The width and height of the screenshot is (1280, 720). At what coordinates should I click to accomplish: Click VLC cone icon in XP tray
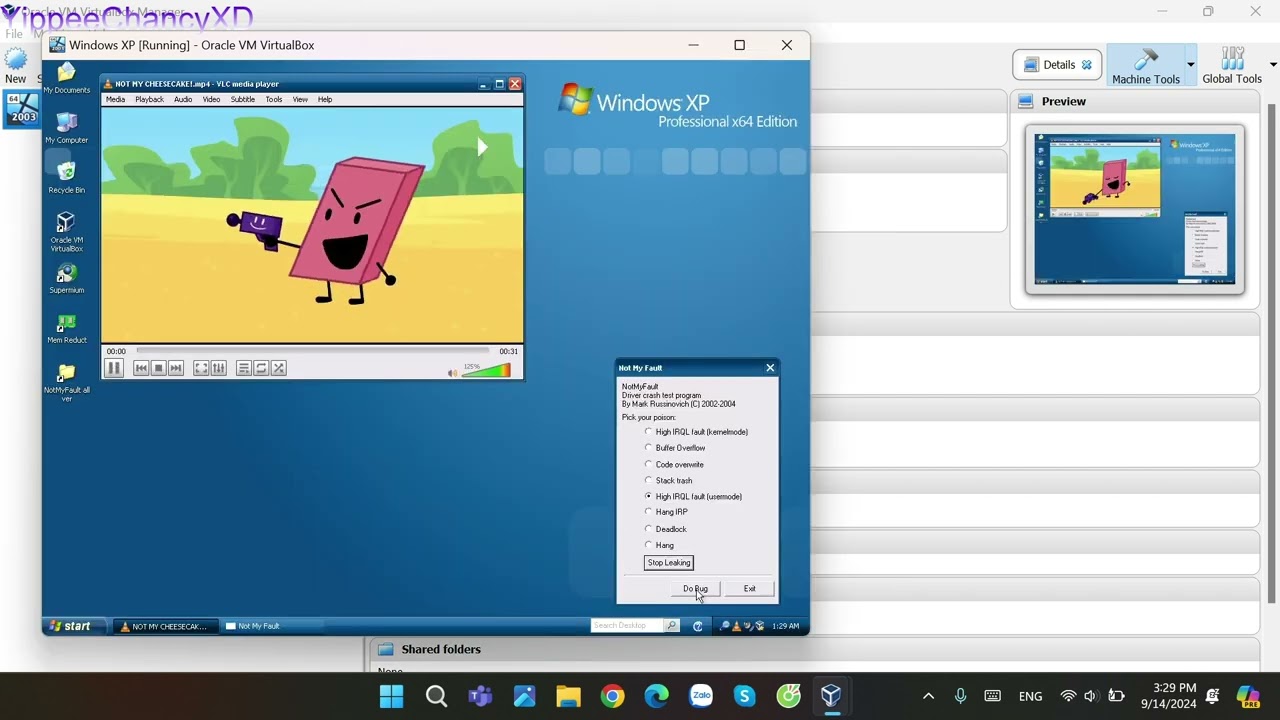point(737,626)
